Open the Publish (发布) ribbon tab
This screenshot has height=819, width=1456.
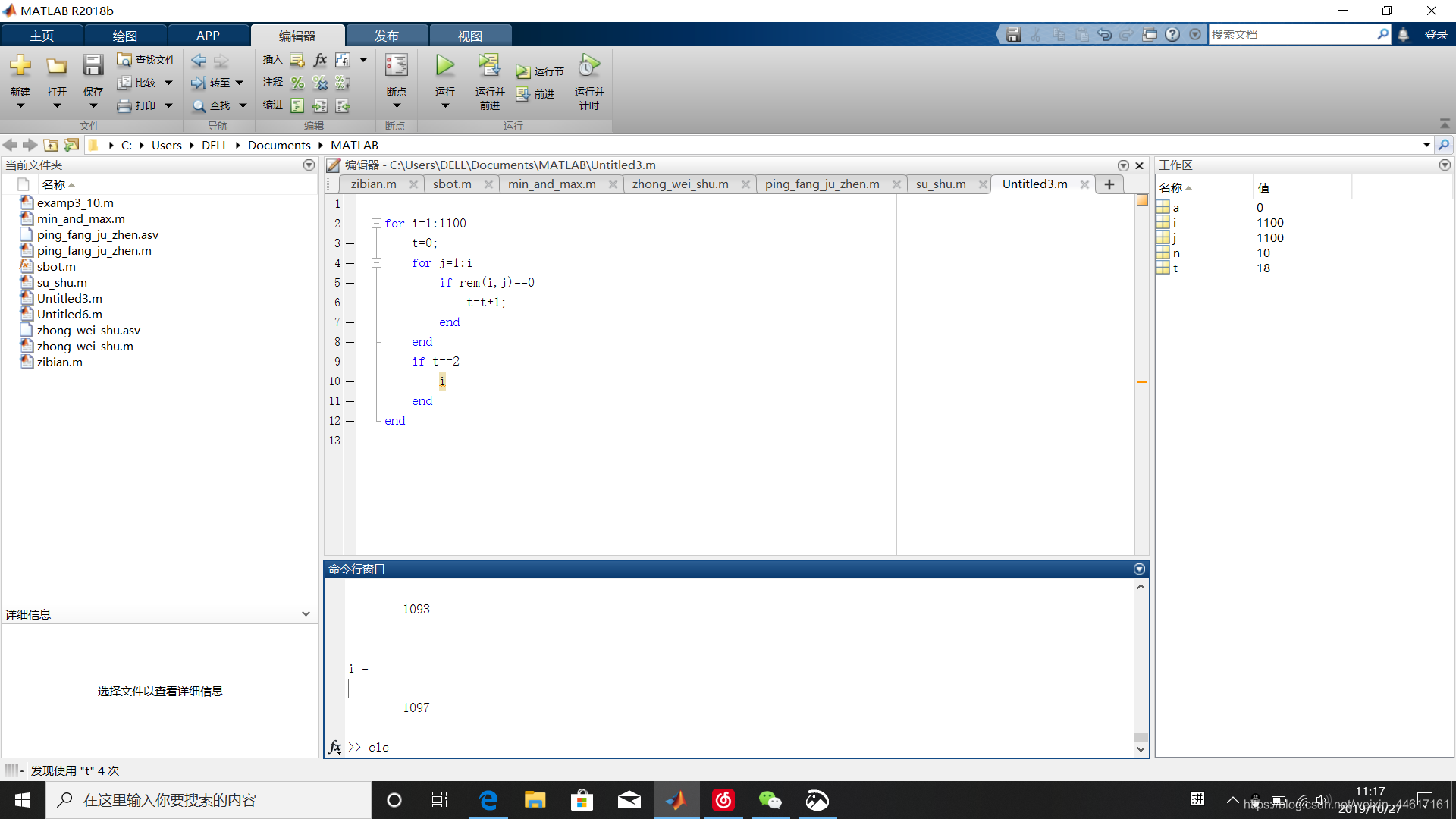coord(386,36)
